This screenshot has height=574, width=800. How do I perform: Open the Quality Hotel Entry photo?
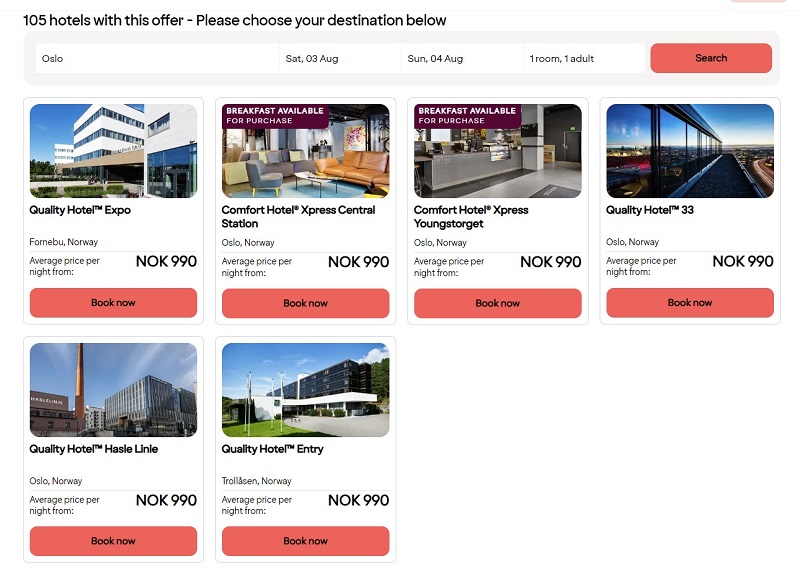tap(306, 390)
